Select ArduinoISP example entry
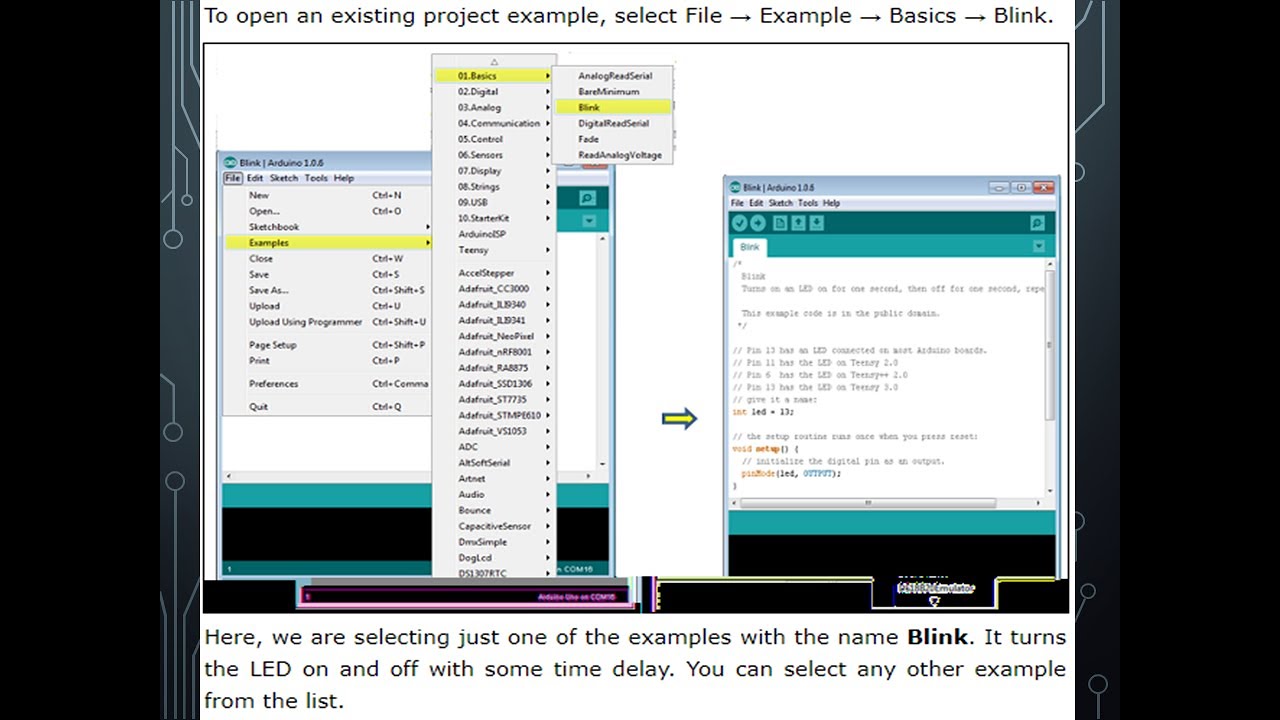This screenshot has width=1280, height=720. pos(494,234)
